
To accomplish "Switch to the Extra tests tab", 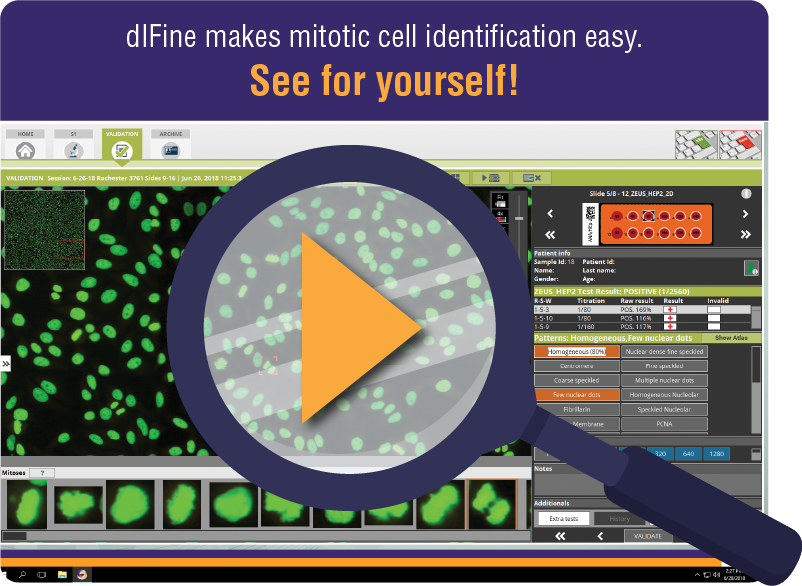I will [x=564, y=519].
